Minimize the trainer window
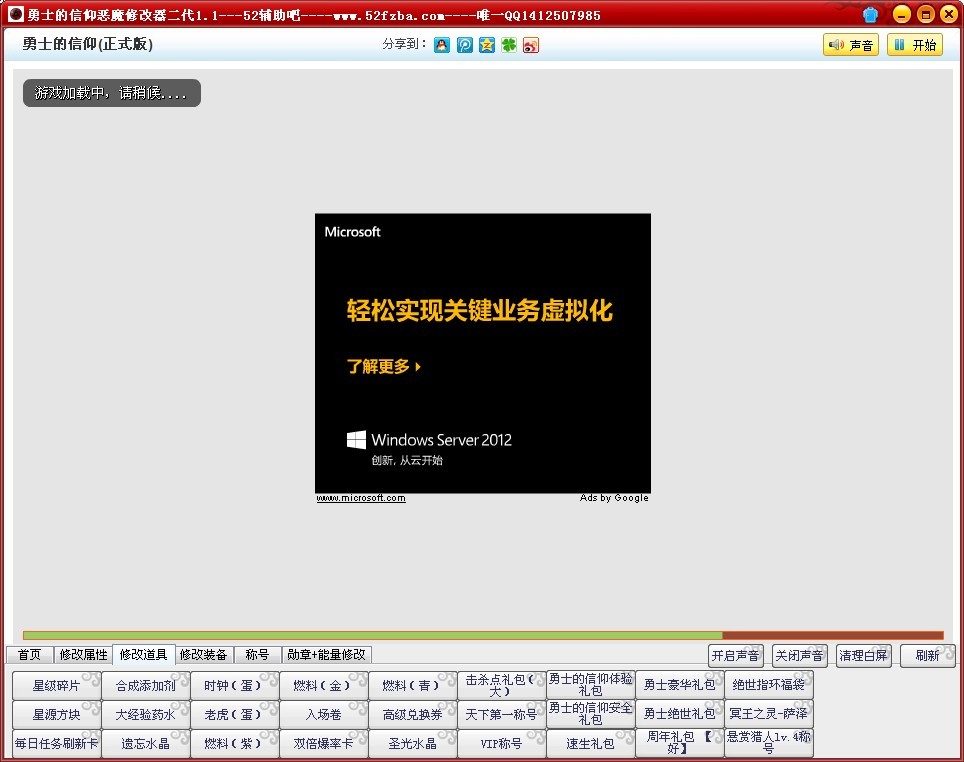964x762 pixels. click(x=901, y=14)
